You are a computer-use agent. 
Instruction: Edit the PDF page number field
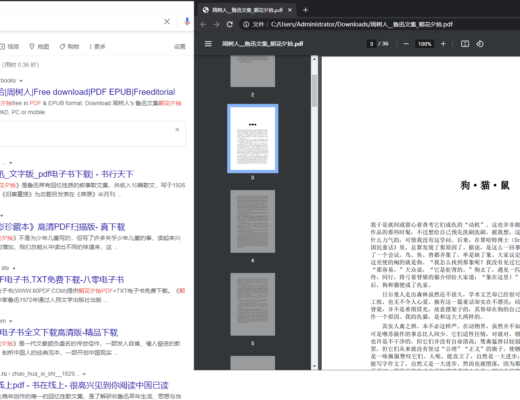tap(371, 44)
